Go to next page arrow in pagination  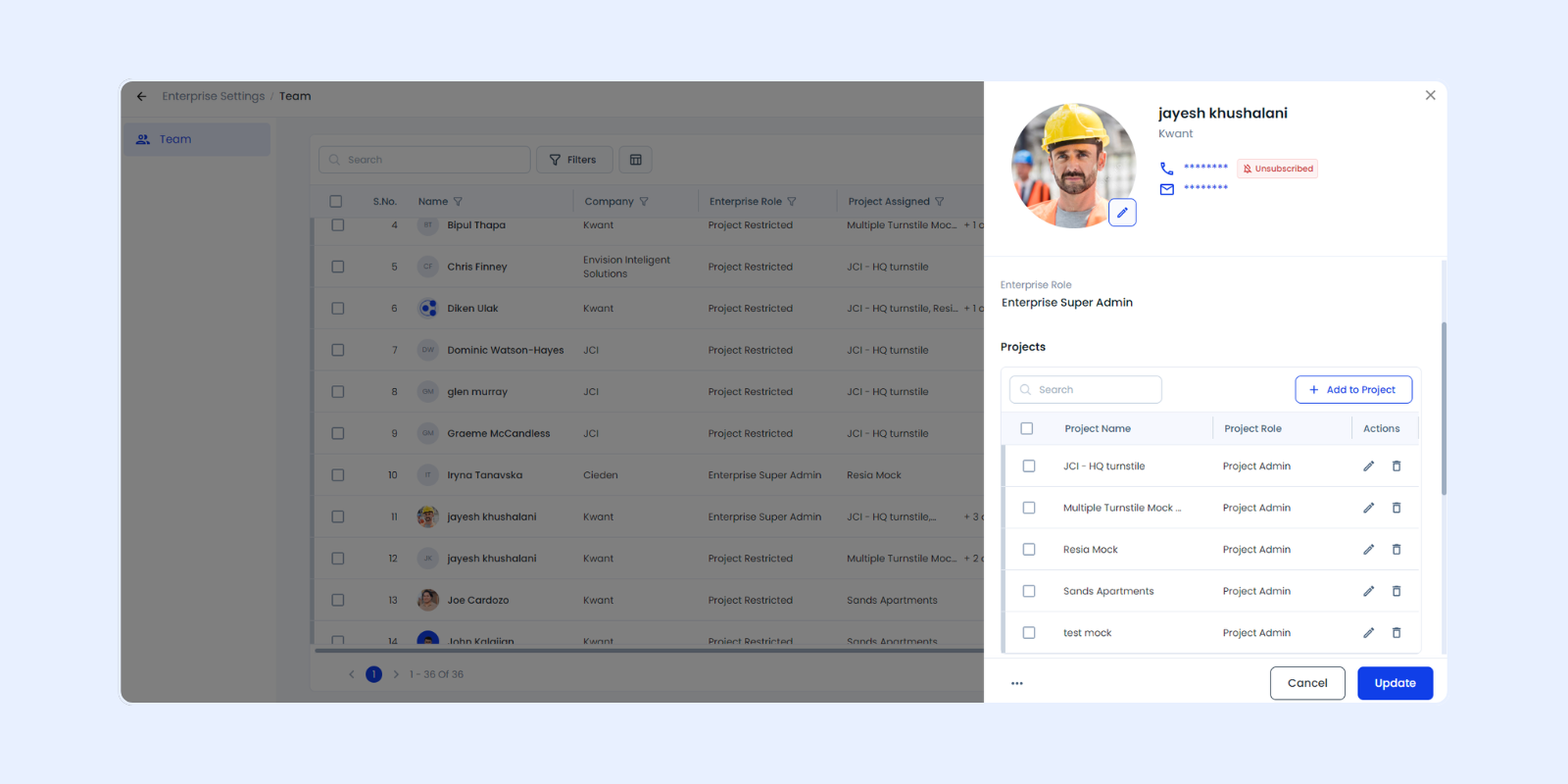[396, 674]
